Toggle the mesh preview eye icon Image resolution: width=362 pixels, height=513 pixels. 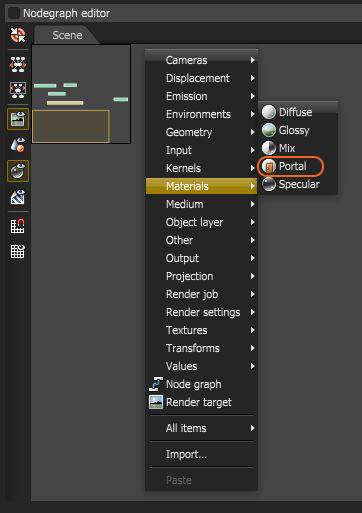[18, 145]
